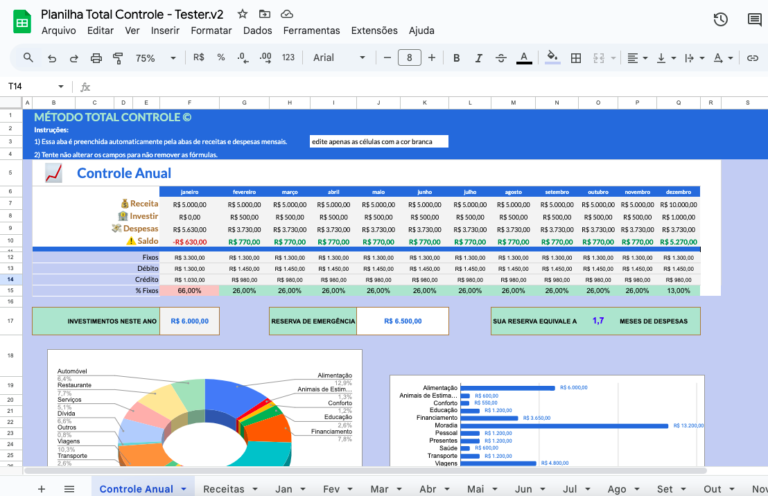
Task: Switch to the Receitas sheet tab
Action: click(223, 489)
